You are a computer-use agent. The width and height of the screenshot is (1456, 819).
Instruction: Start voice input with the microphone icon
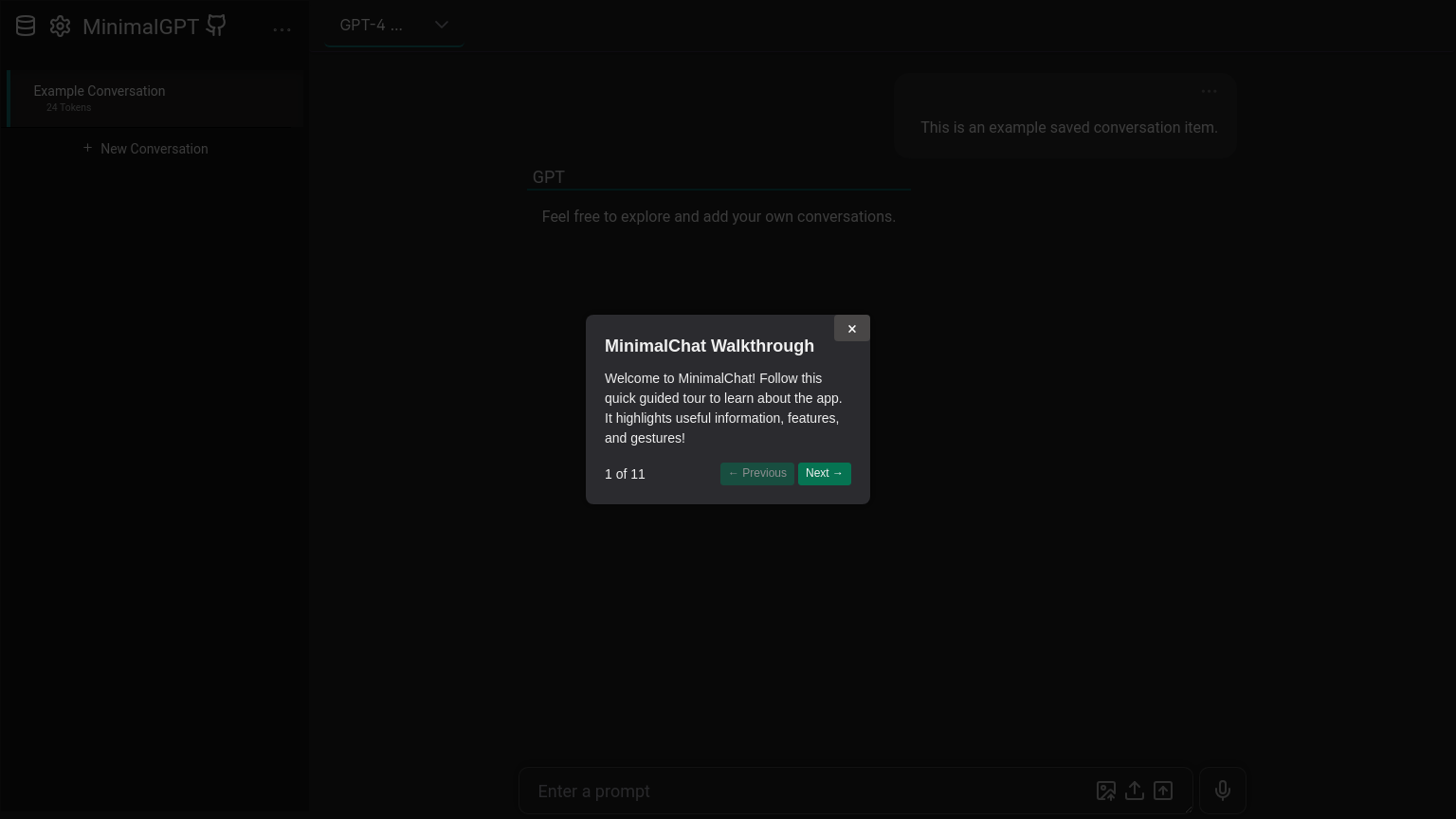click(1222, 791)
